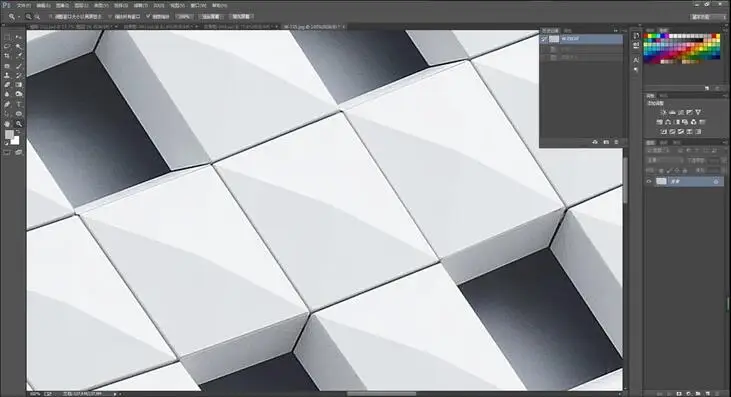Select the Brush tool
This screenshot has height=397, width=731.
pyautogui.click(x=19, y=66)
